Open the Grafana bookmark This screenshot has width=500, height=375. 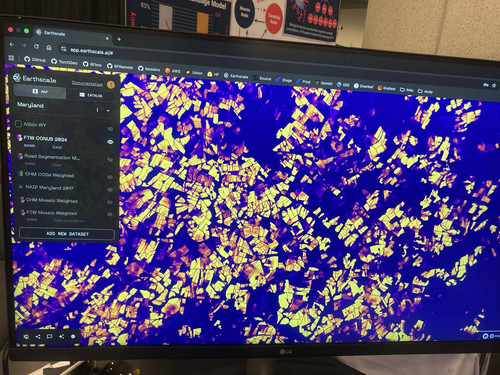pyautogui.click(x=386, y=88)
